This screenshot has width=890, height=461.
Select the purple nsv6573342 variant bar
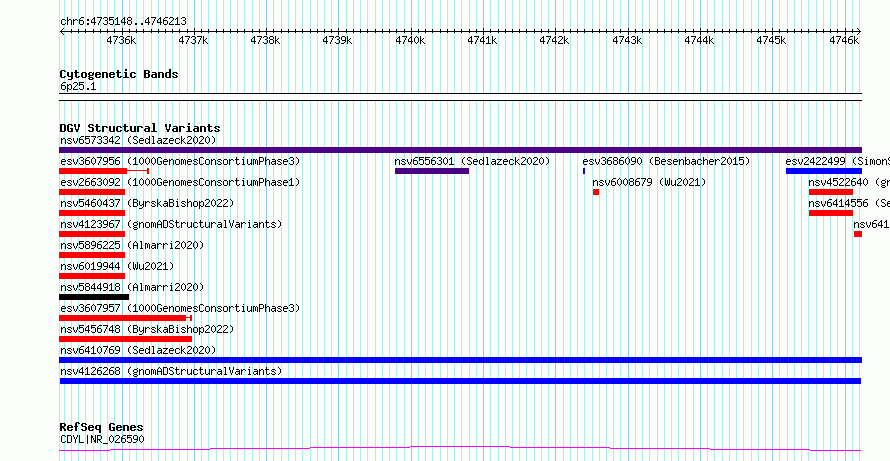point(460,150)
